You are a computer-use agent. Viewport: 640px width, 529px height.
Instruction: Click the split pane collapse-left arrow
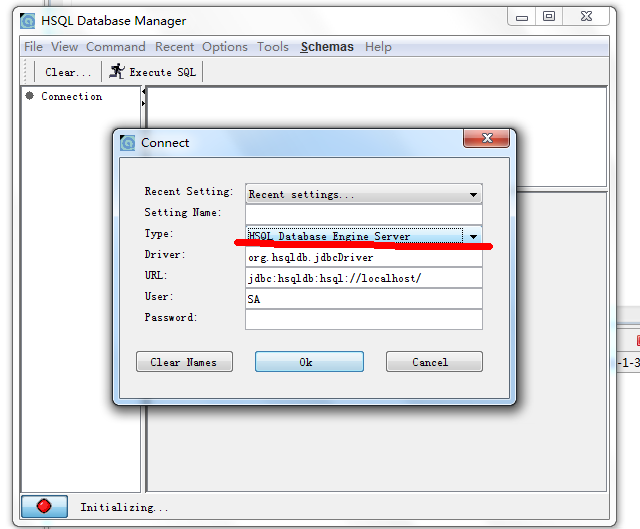[x=144, y=92]
